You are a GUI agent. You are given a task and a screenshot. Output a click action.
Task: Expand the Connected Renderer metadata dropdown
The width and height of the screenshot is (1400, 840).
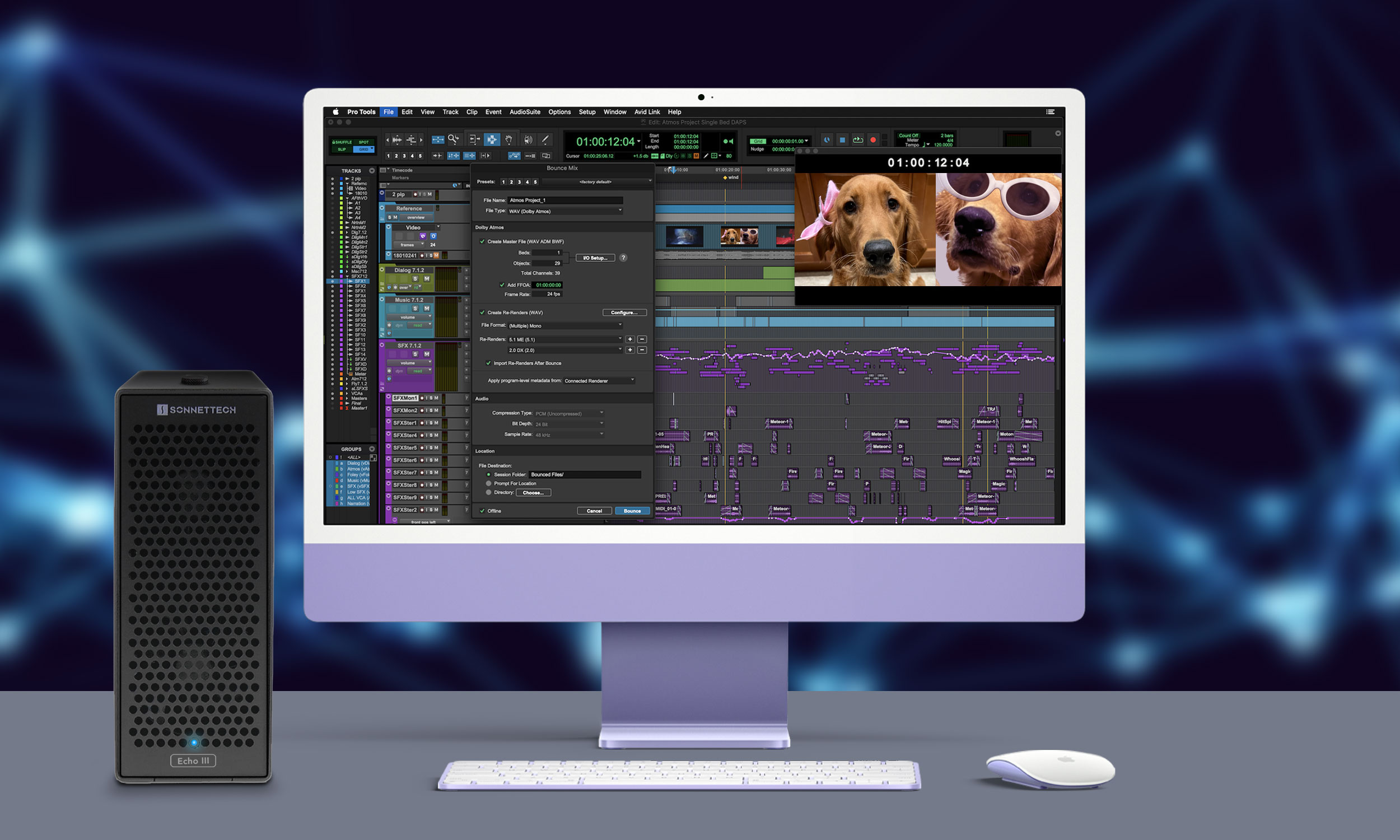[x=599, y=381]
